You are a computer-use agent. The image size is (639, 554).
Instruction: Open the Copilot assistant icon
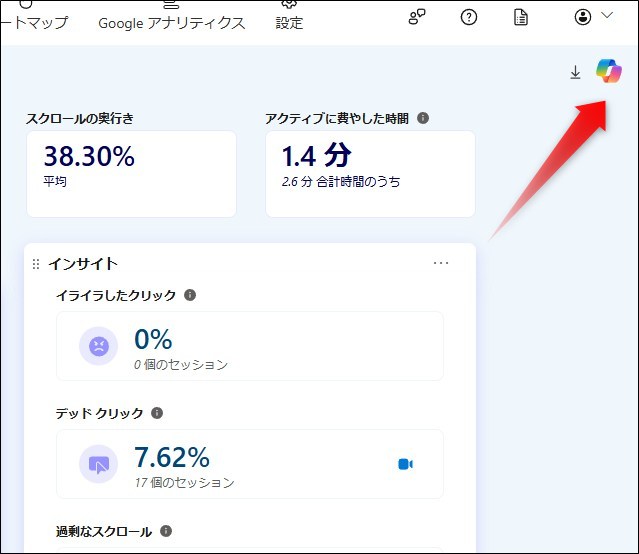tap(608, 71)
